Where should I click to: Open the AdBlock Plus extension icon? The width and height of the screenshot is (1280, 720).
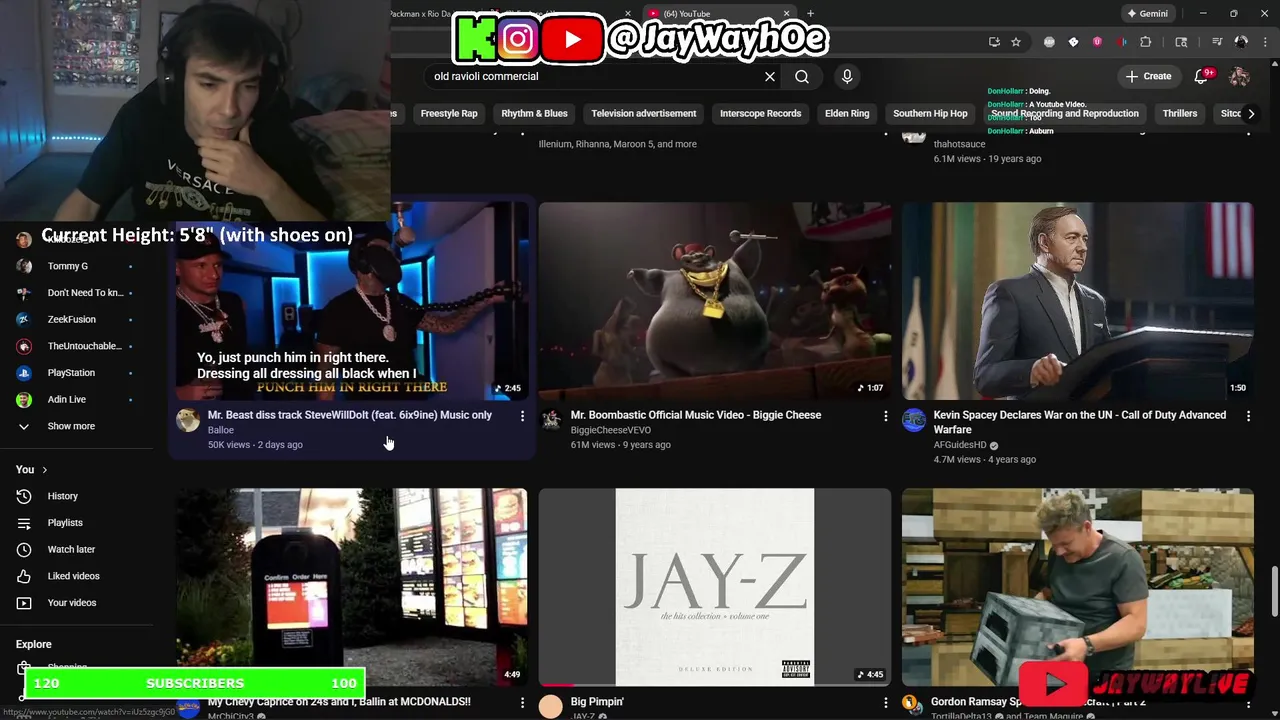1049,42
